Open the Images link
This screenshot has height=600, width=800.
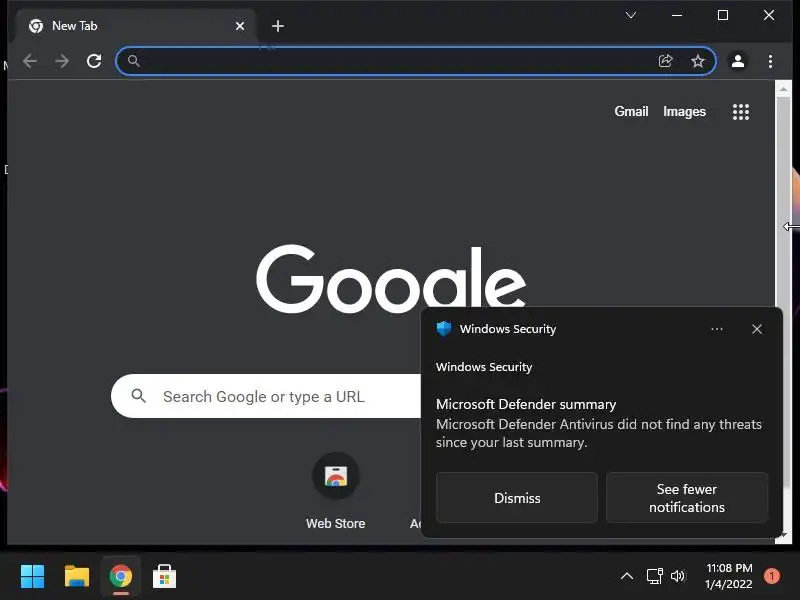click(684, 111)
